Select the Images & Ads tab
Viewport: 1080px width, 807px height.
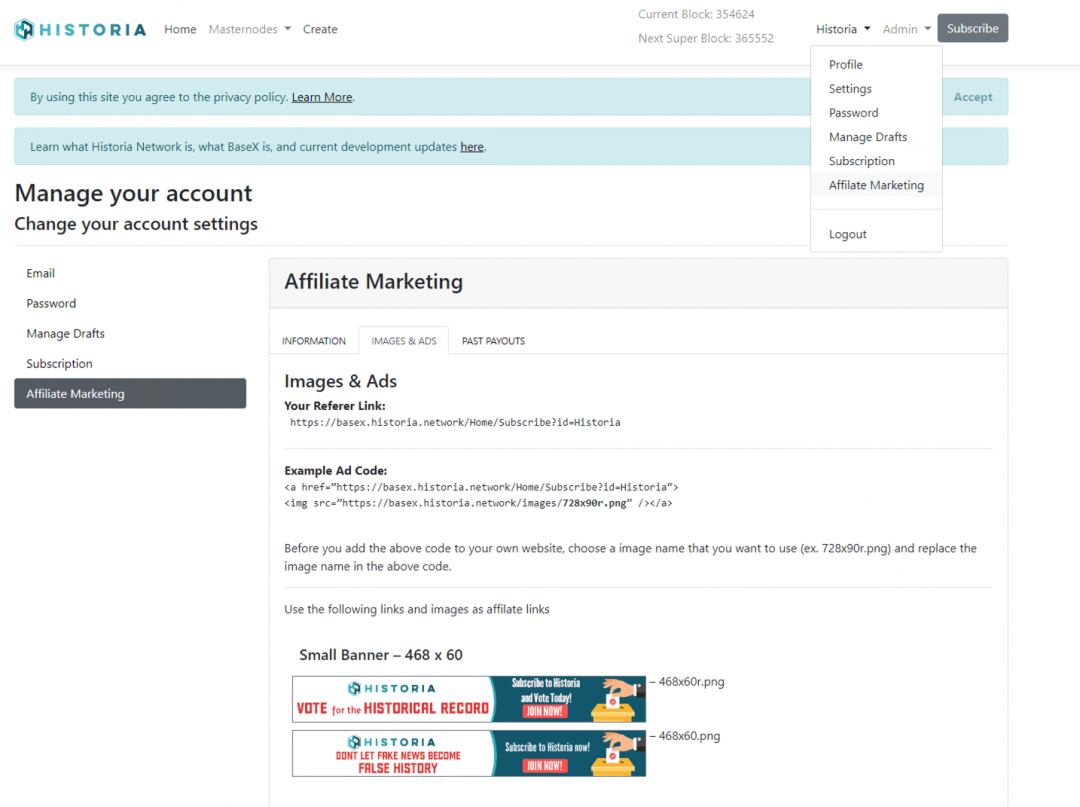[404, 341]
